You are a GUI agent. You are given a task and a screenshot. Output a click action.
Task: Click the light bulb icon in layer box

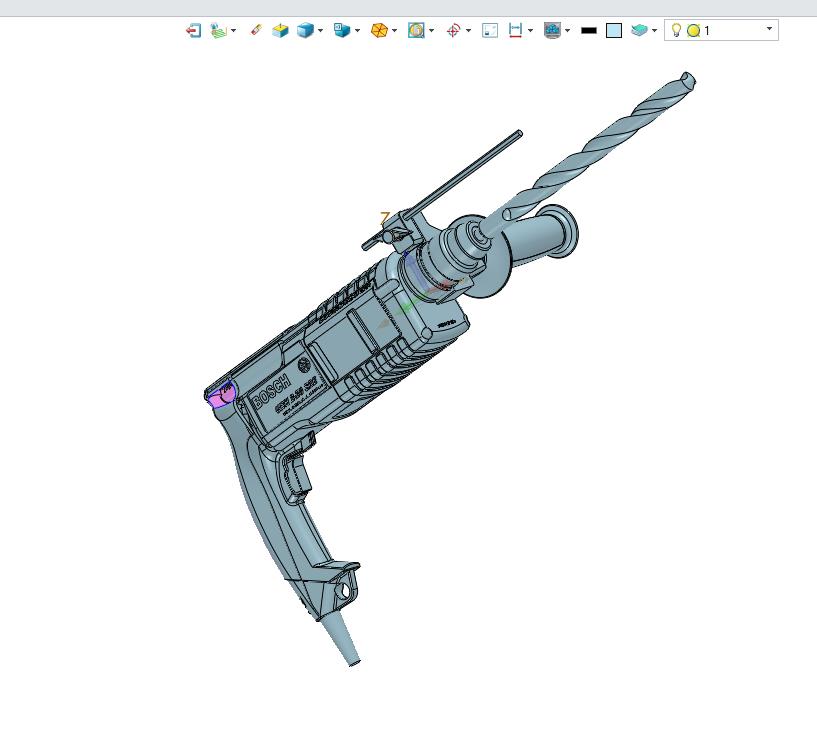[676, 30]
